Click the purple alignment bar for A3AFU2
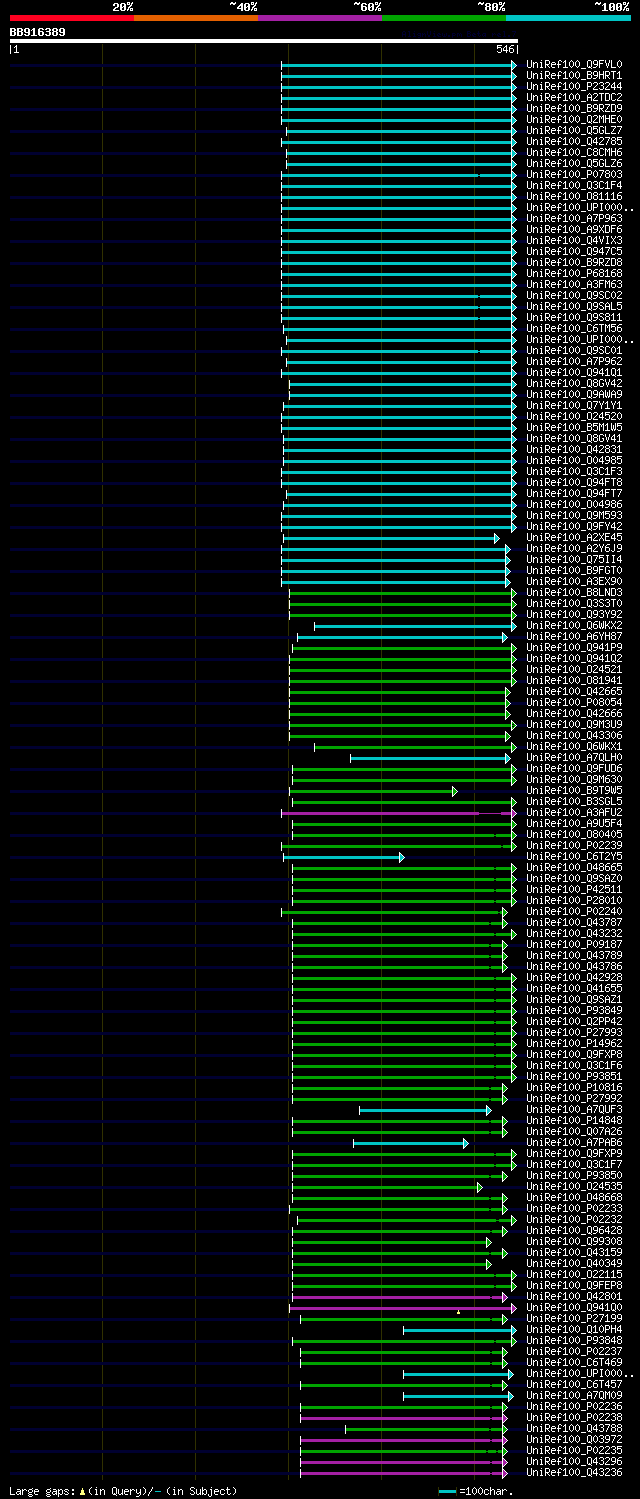Viewport: 640px width, 1499px height. [x=399, y=813]
